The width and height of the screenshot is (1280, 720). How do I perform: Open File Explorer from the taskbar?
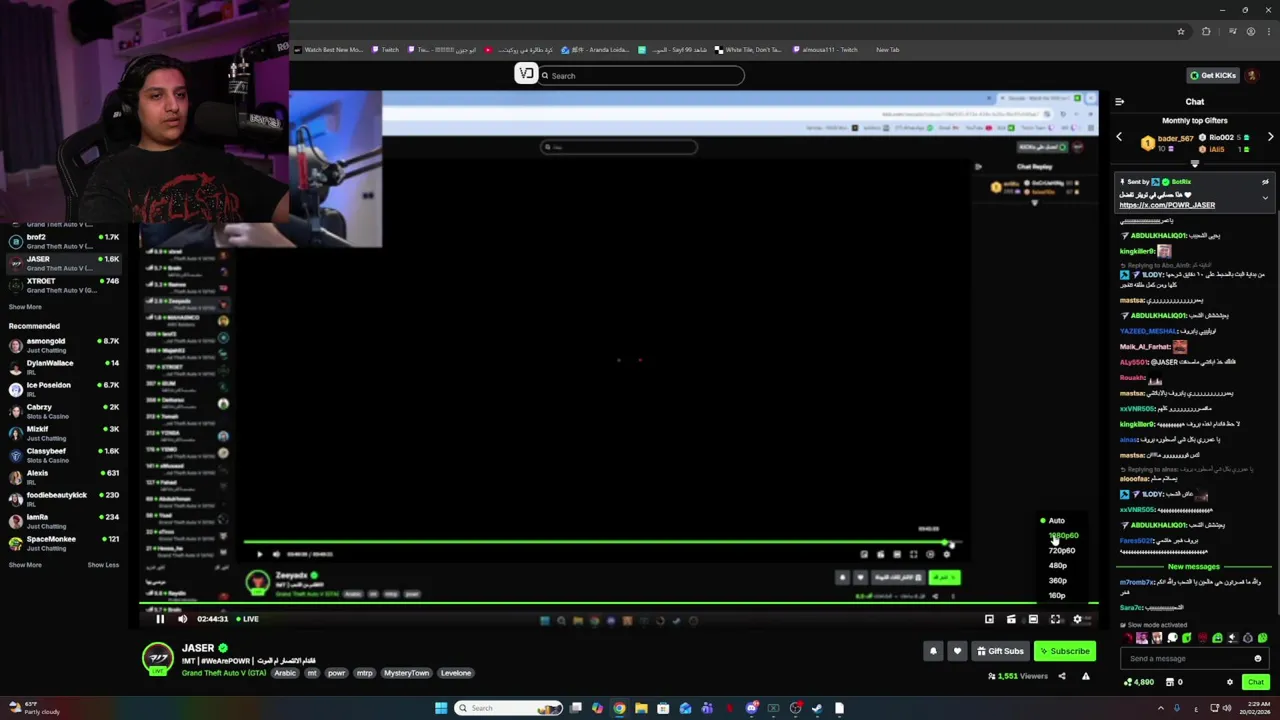641,708
